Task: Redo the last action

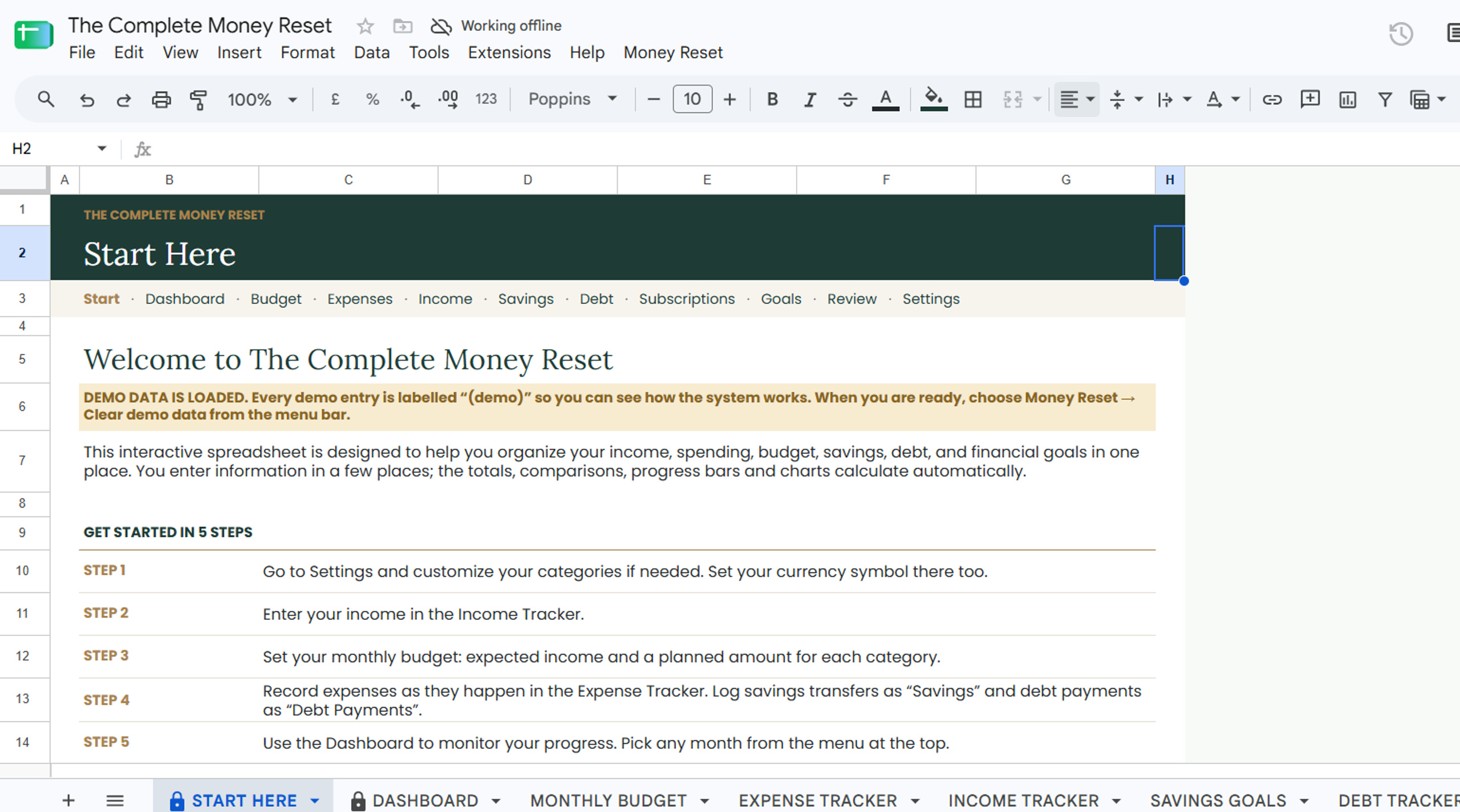Action: click(123, 100)
